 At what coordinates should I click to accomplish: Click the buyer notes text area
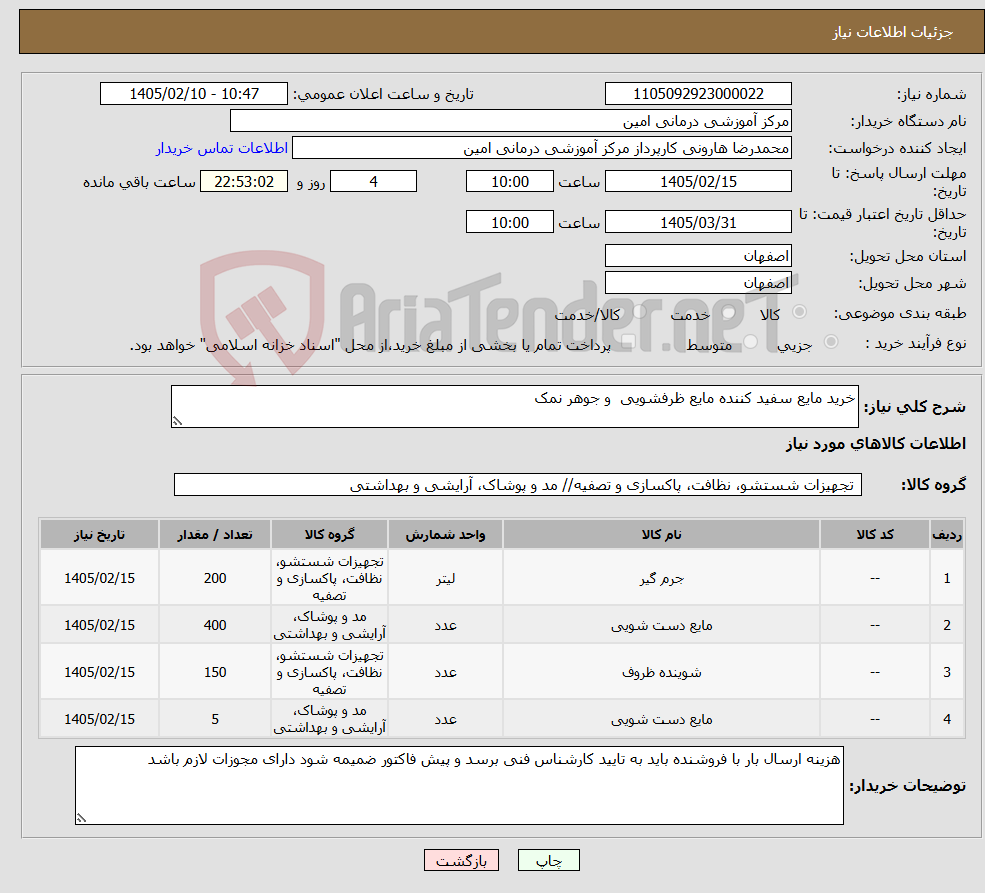pos(459,785)
